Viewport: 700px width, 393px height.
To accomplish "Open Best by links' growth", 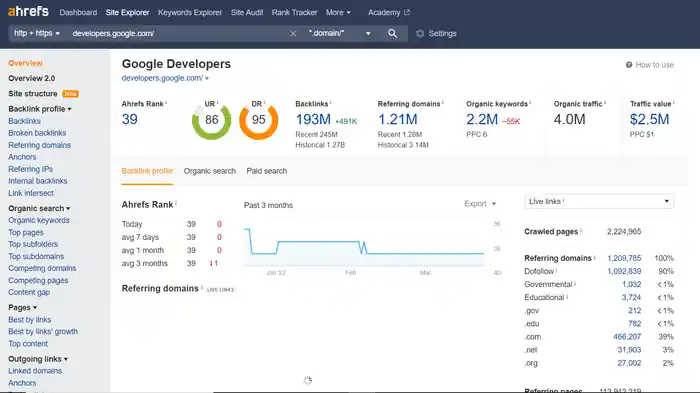I will tap(43, 331).
